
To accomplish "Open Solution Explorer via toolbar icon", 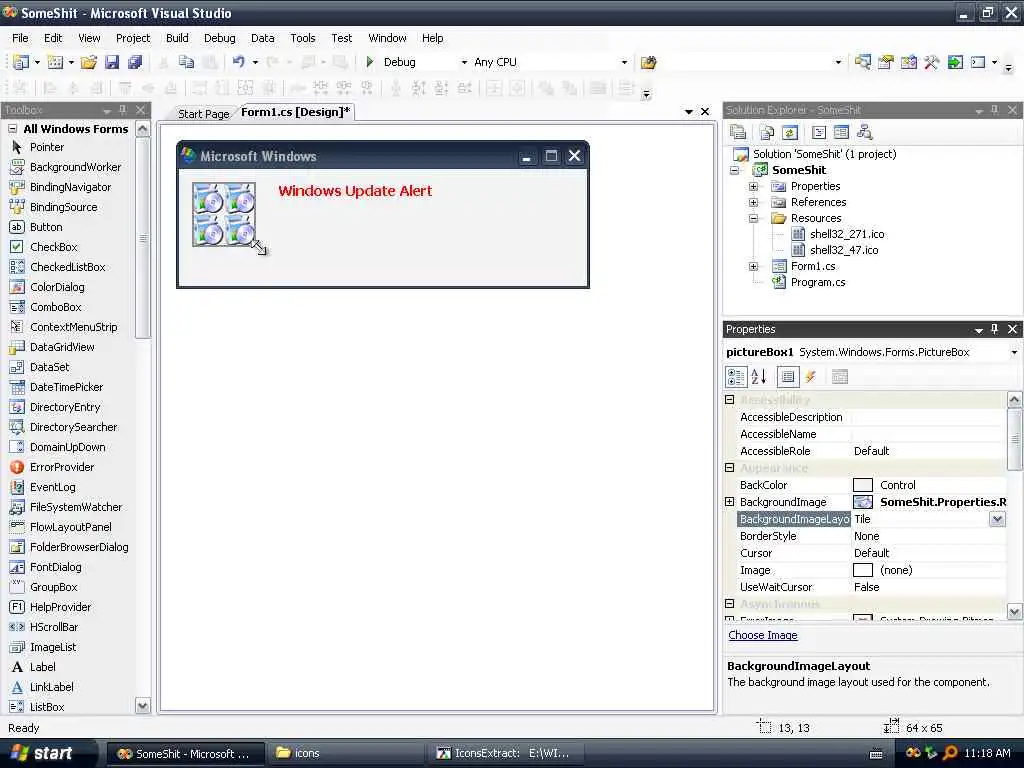I will 863,62.
